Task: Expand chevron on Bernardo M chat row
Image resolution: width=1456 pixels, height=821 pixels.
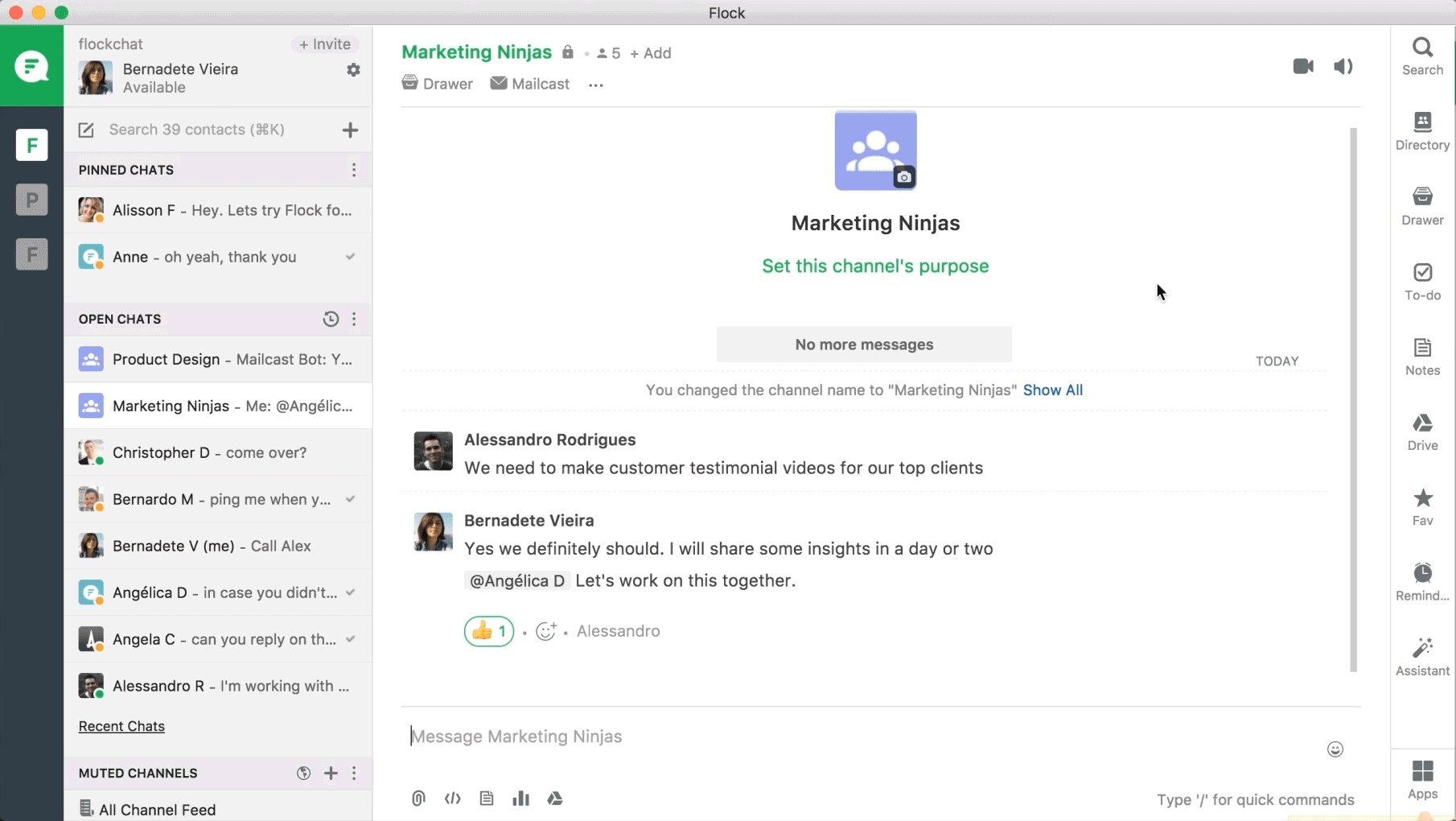Action: 350,499
